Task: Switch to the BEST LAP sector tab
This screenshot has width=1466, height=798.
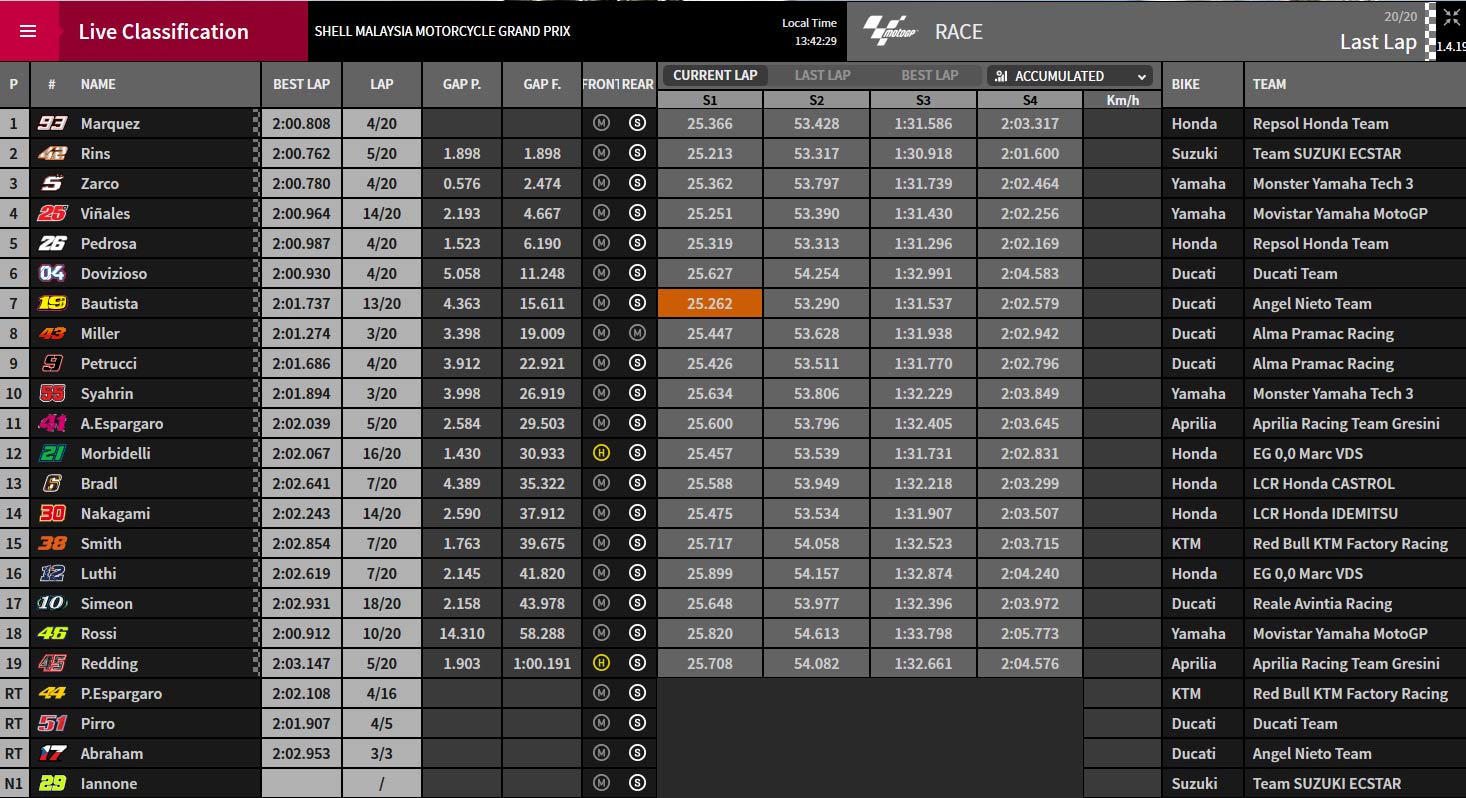Action: pos(929,75)
